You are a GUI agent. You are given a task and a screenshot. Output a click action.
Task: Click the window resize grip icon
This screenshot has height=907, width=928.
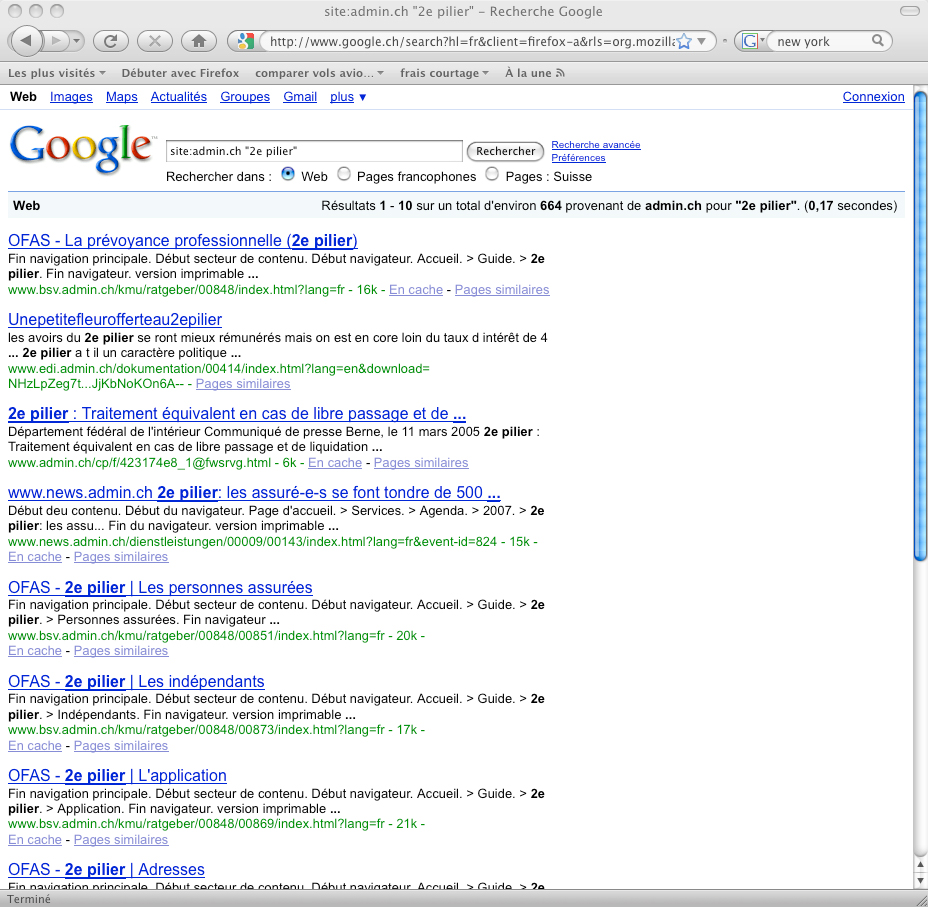point(920,899)
